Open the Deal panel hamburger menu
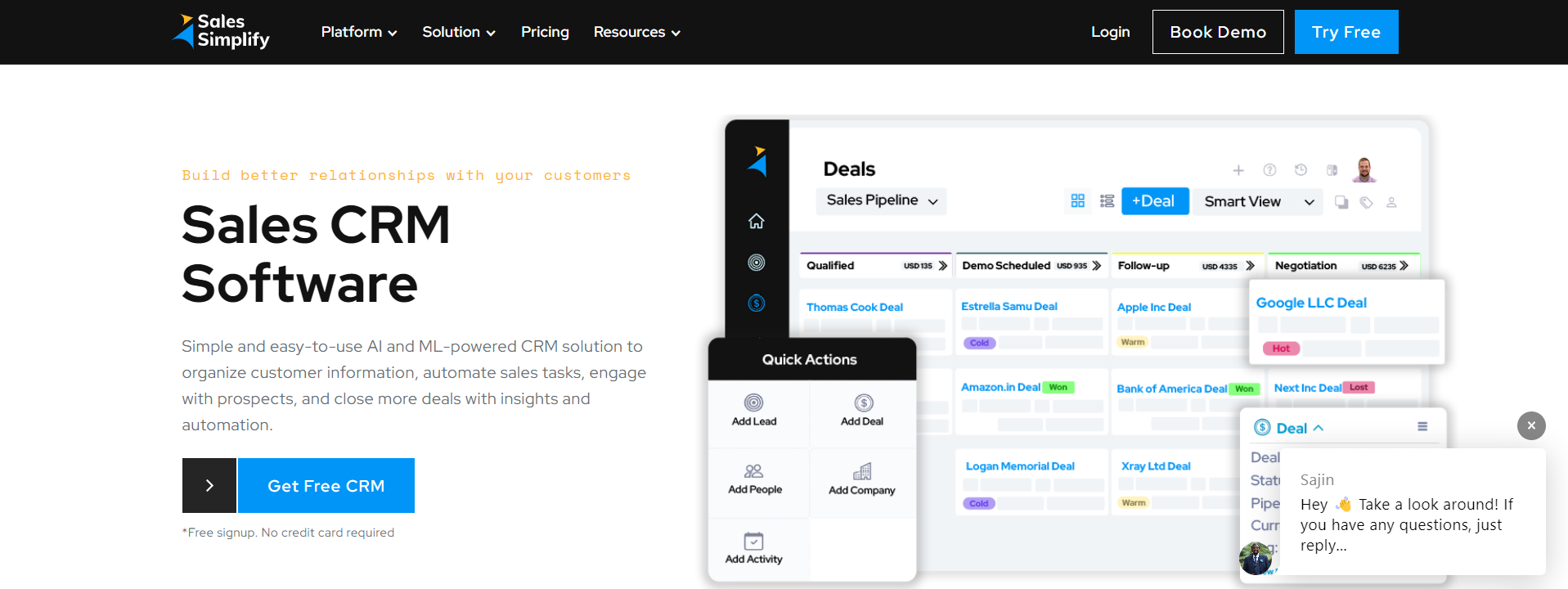Screen dimensions: 1568x589 coord(1422,426)
